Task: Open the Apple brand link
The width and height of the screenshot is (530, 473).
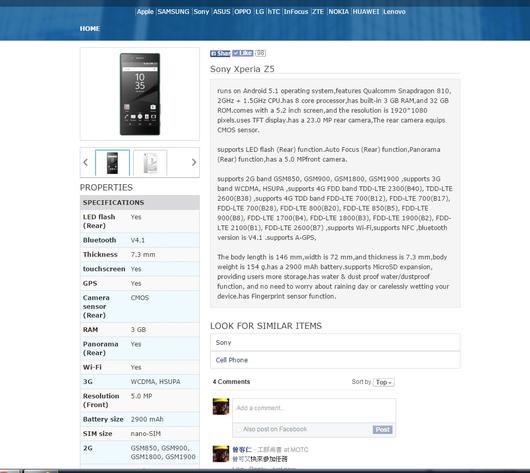Action: coord(145,12)
